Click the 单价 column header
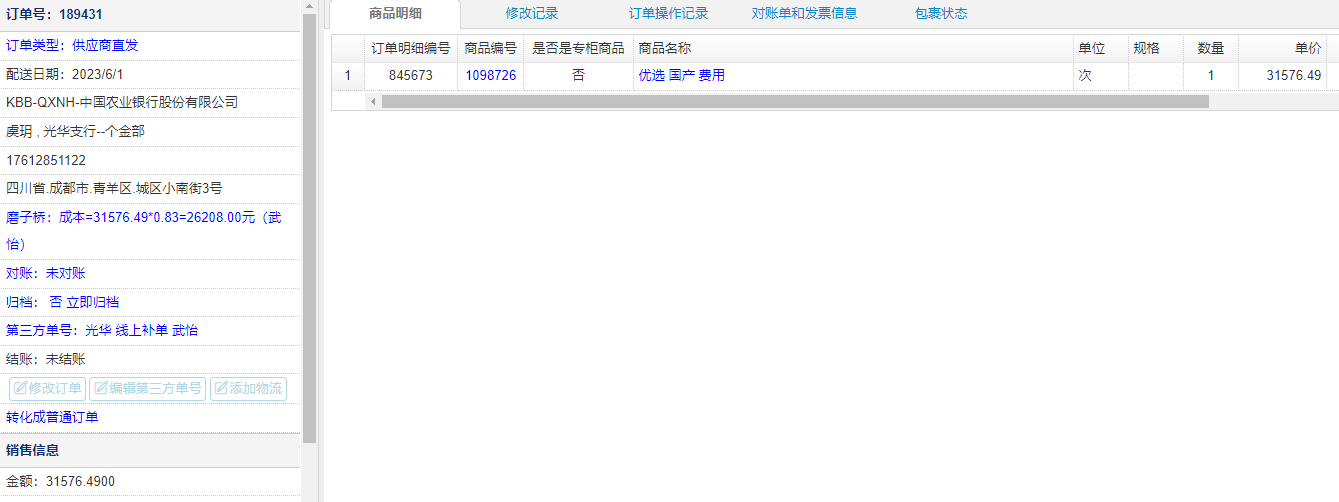 pos(1282,48)
